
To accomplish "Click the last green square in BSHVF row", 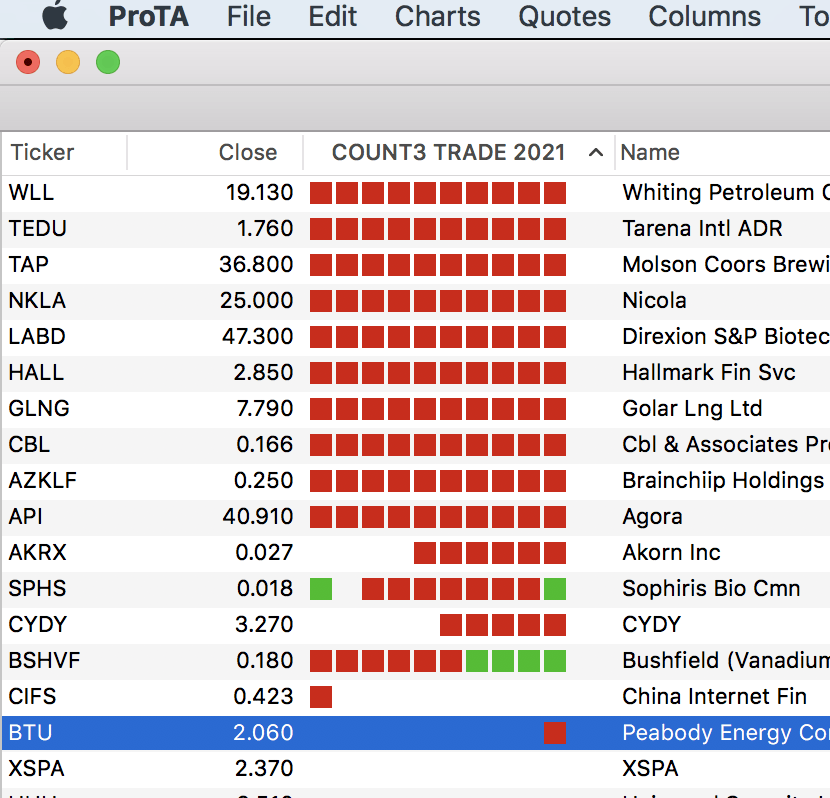I will pyautogui.click(x=555, y=661).
